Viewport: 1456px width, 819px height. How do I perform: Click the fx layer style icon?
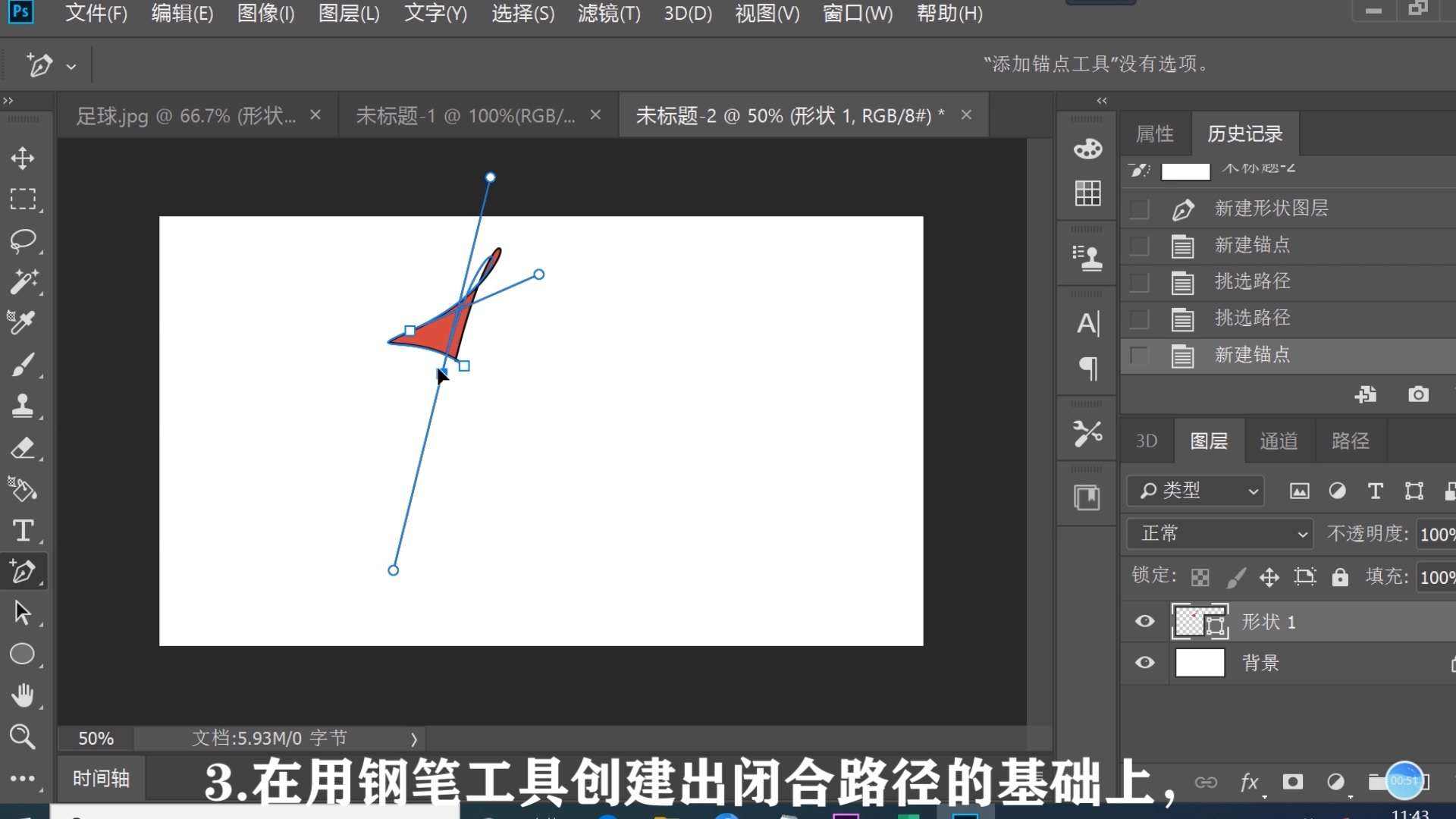(x=1249, y=782)
